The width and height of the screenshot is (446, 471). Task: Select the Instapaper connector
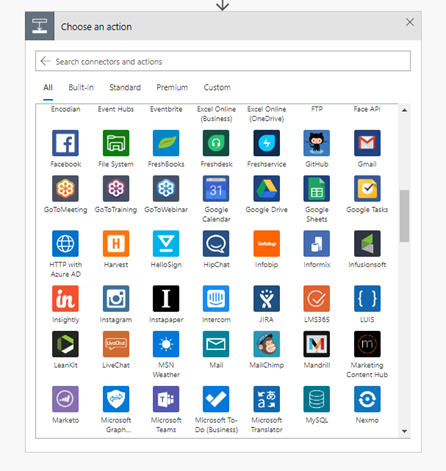point(166,298)
